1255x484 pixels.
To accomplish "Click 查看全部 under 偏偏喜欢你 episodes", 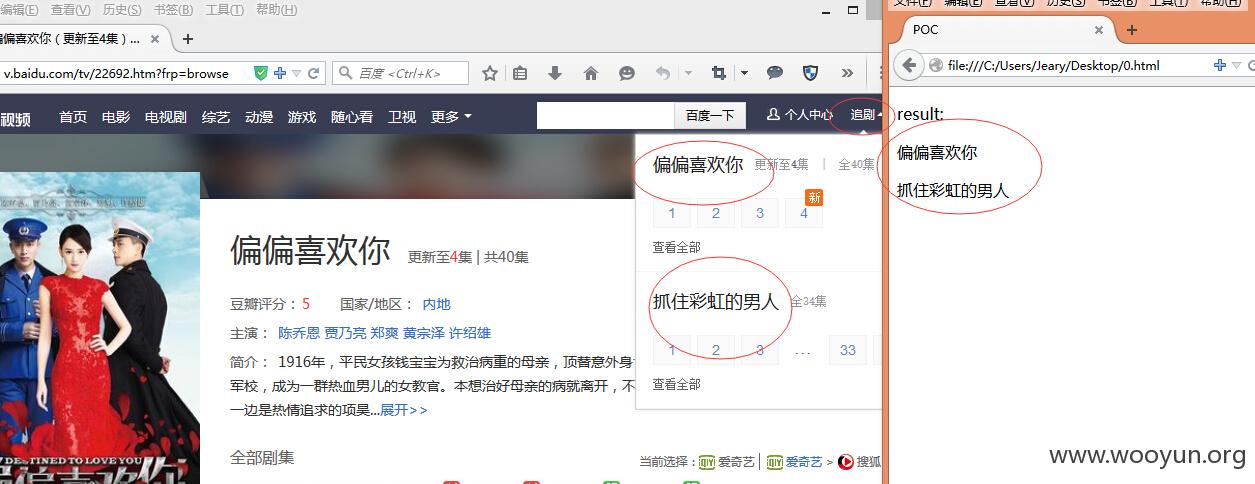I will [x=677, y=247].
